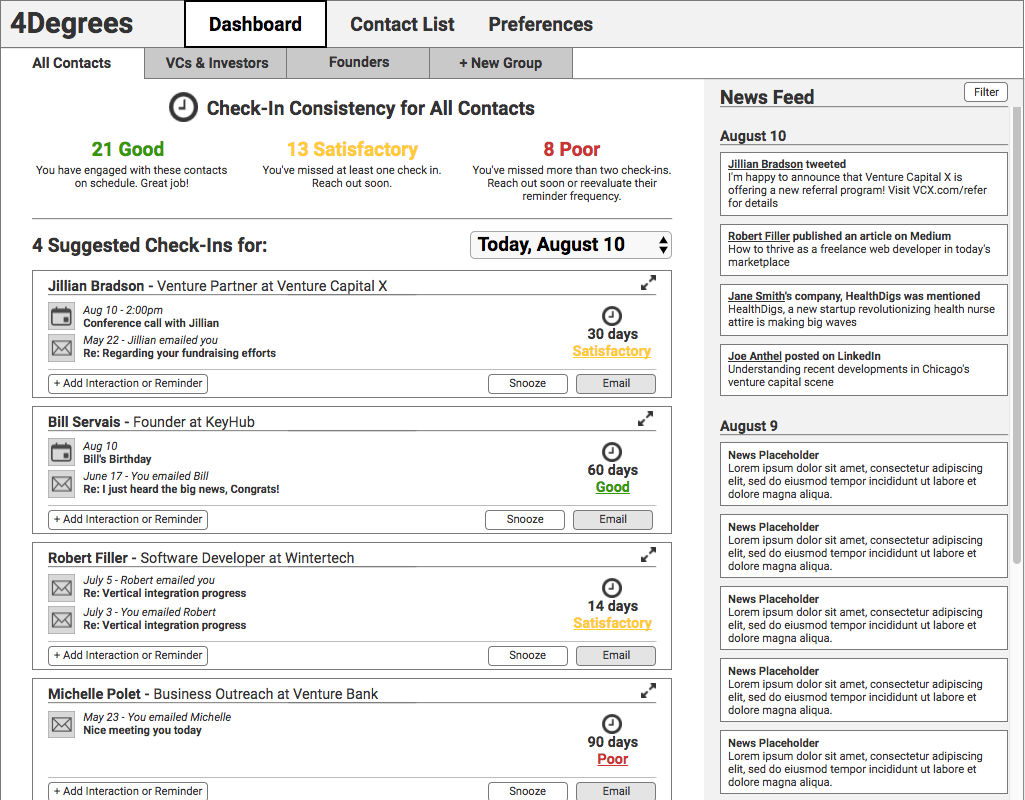This screenshot has height=800, width=1025.
Task: Click envelope icon beside I just heard the big news
Action: click(x=61, y=484)
